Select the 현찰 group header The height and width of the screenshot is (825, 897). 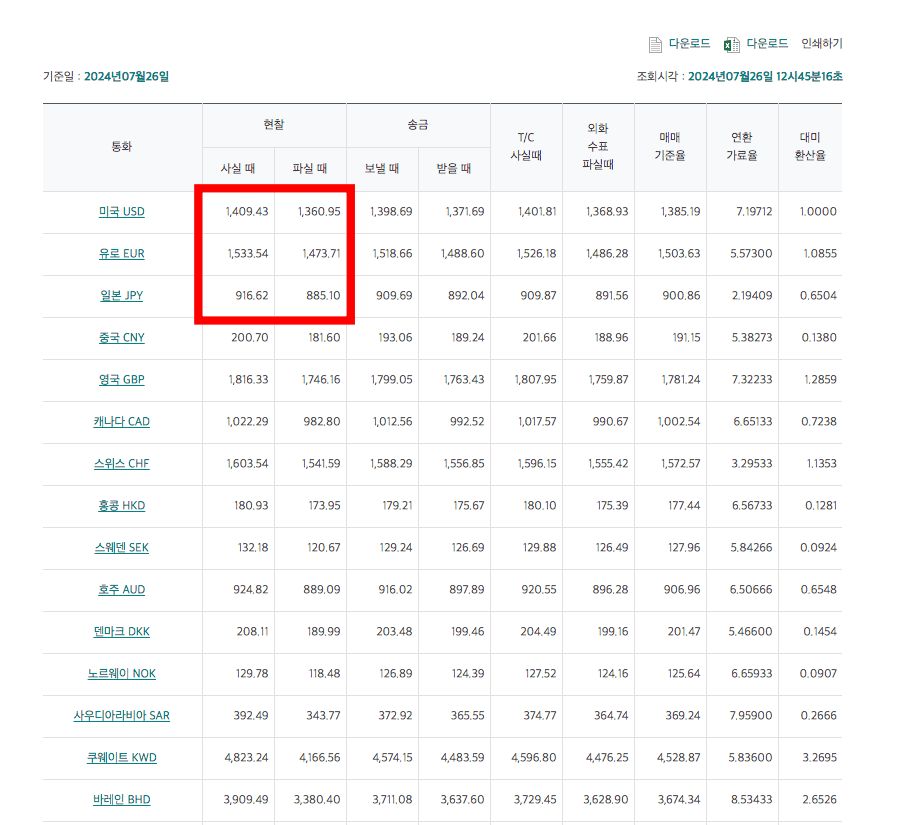click(x=274, y=125)
